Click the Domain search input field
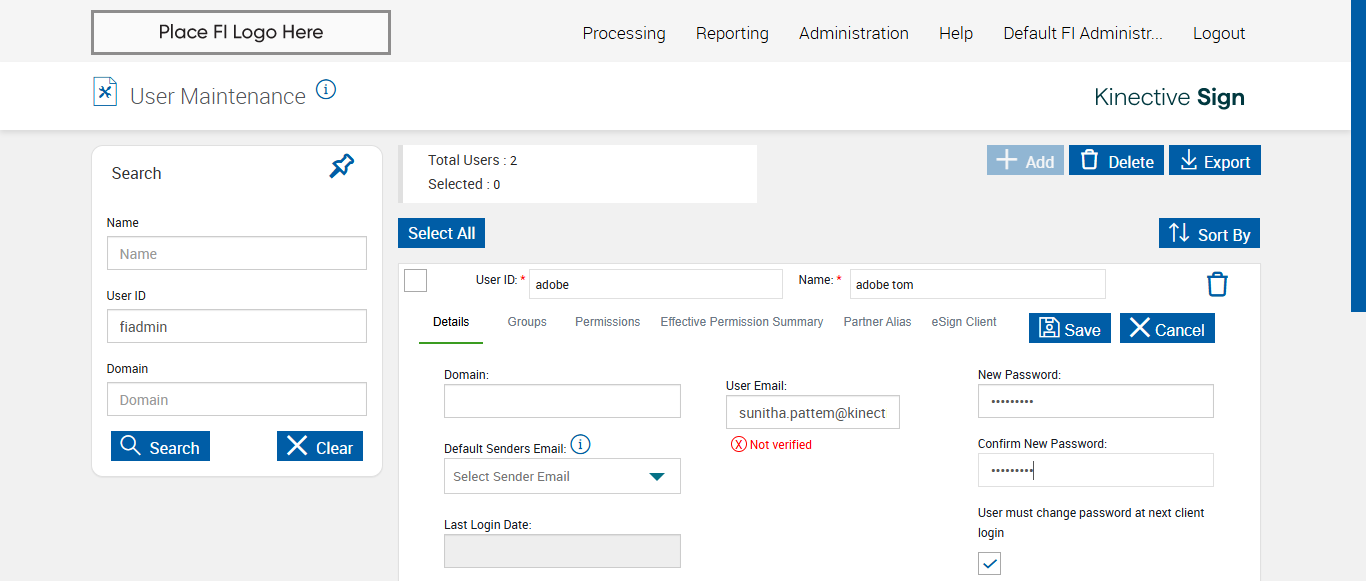The height and width of the screenshot is (581, 1366). pyautogui.click(x=237, y=400)
